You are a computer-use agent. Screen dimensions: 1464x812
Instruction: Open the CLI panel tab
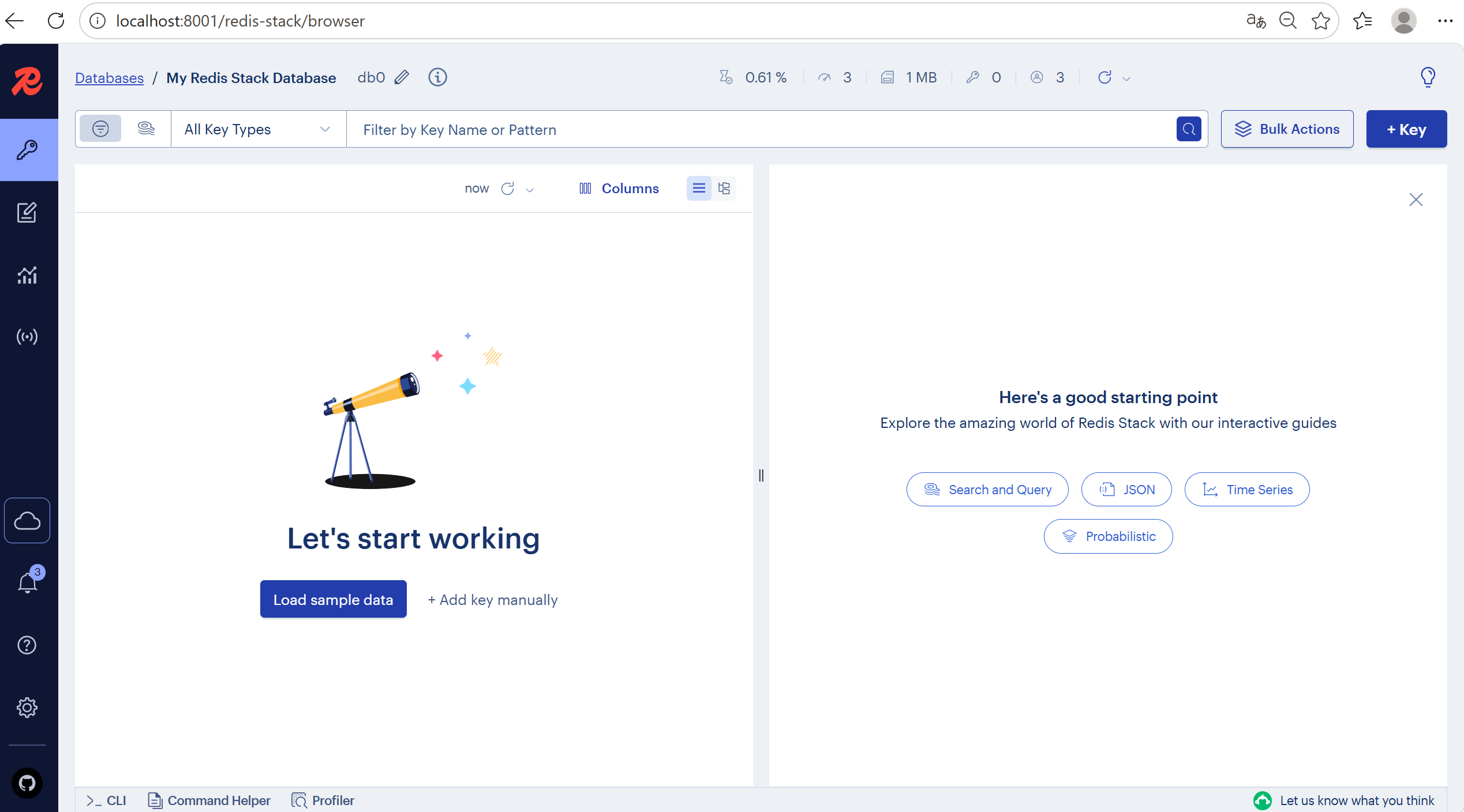click(107, 800)
